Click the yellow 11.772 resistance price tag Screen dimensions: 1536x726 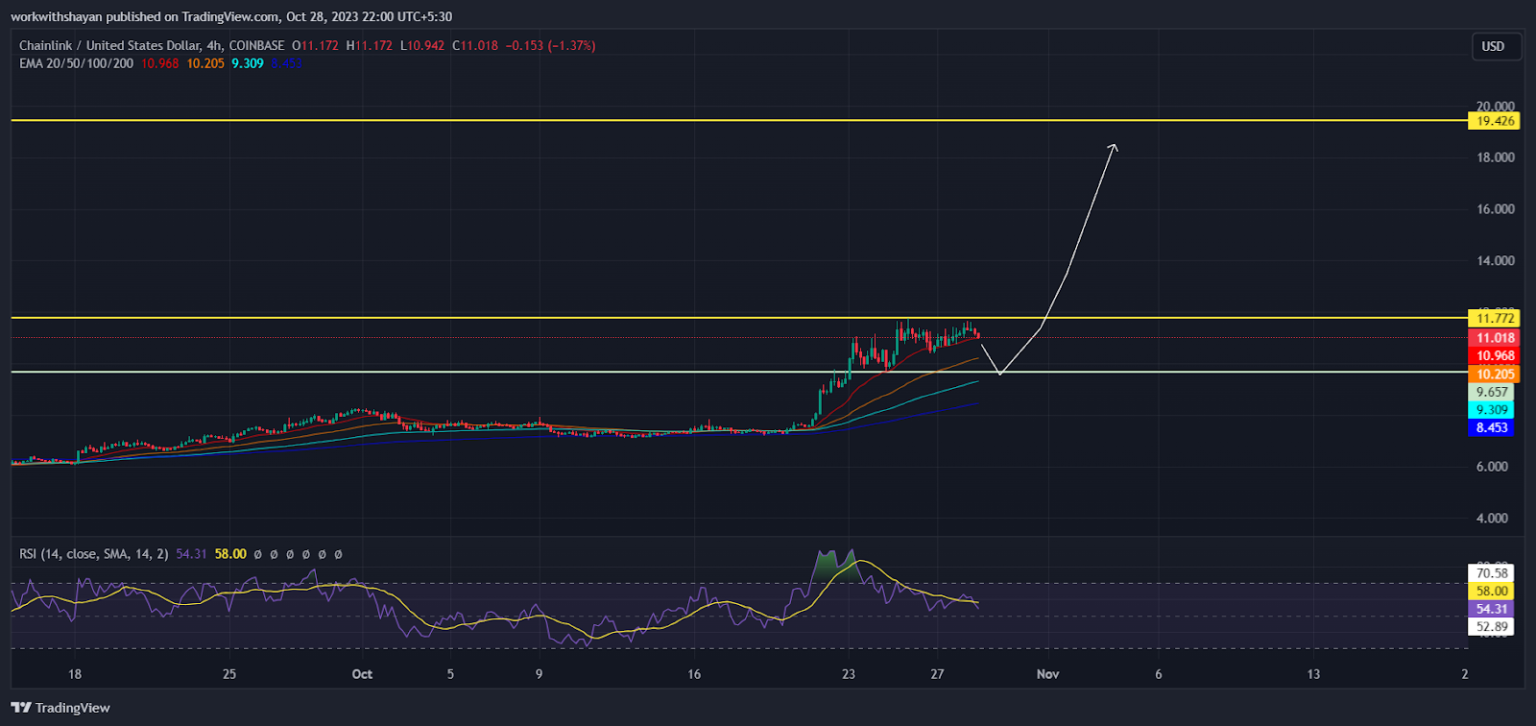point(1493,318)
